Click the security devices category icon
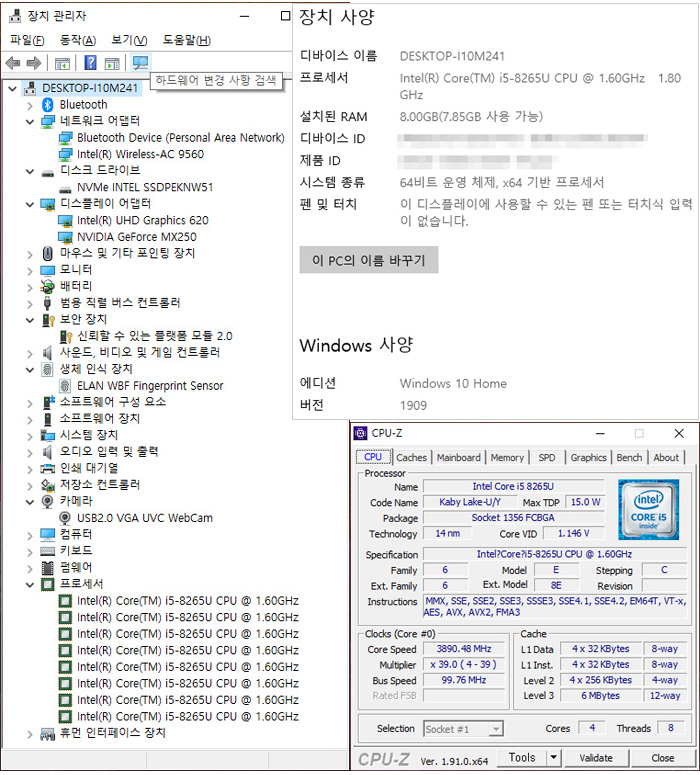The image size is (700, 775). coord(48,319)
